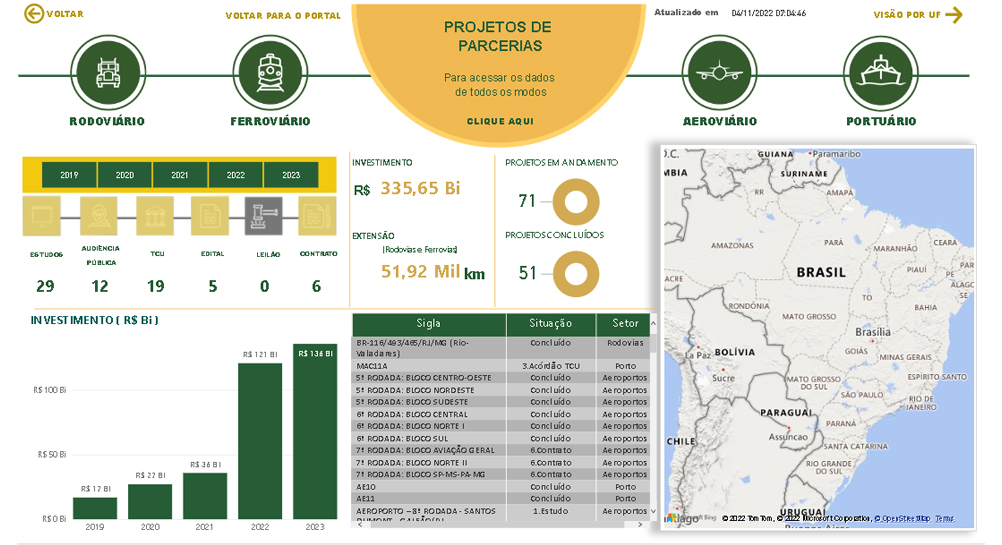Viewport: 1002px width, 545px height.
Task: Select the Edital document stage icon
Action: click(x=210, y=217)
